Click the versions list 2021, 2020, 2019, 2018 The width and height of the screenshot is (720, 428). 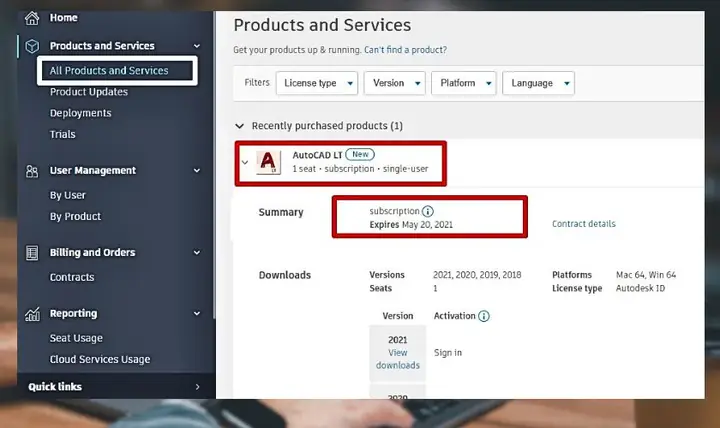477,275
